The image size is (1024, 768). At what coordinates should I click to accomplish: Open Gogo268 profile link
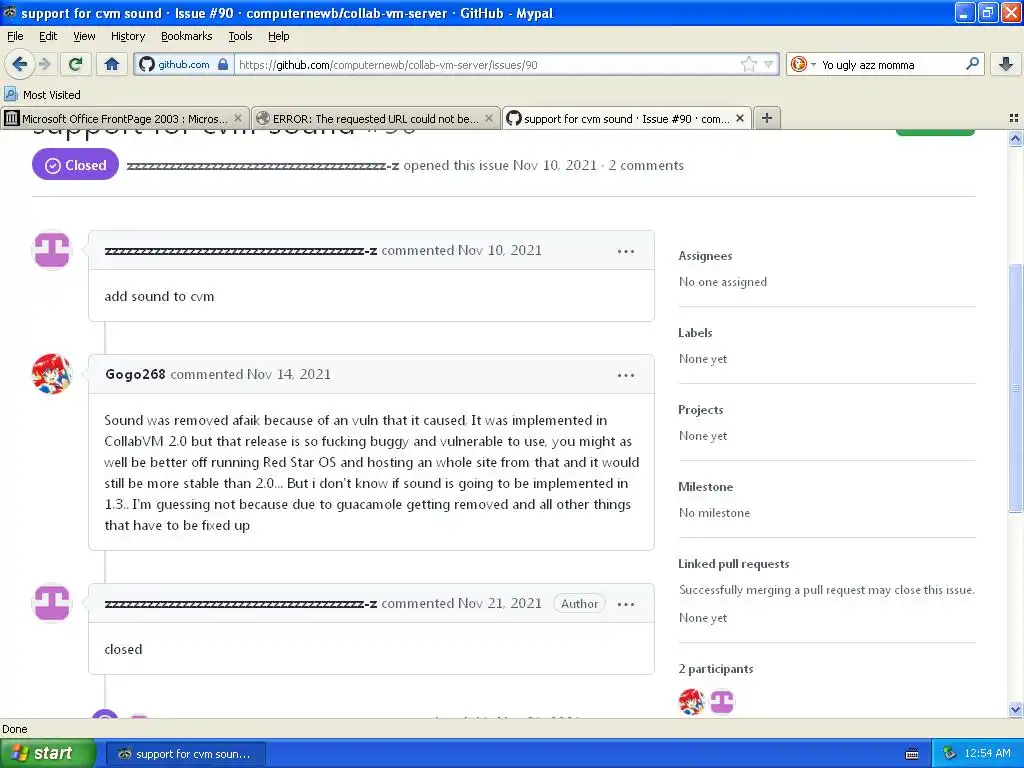point(135,374)
